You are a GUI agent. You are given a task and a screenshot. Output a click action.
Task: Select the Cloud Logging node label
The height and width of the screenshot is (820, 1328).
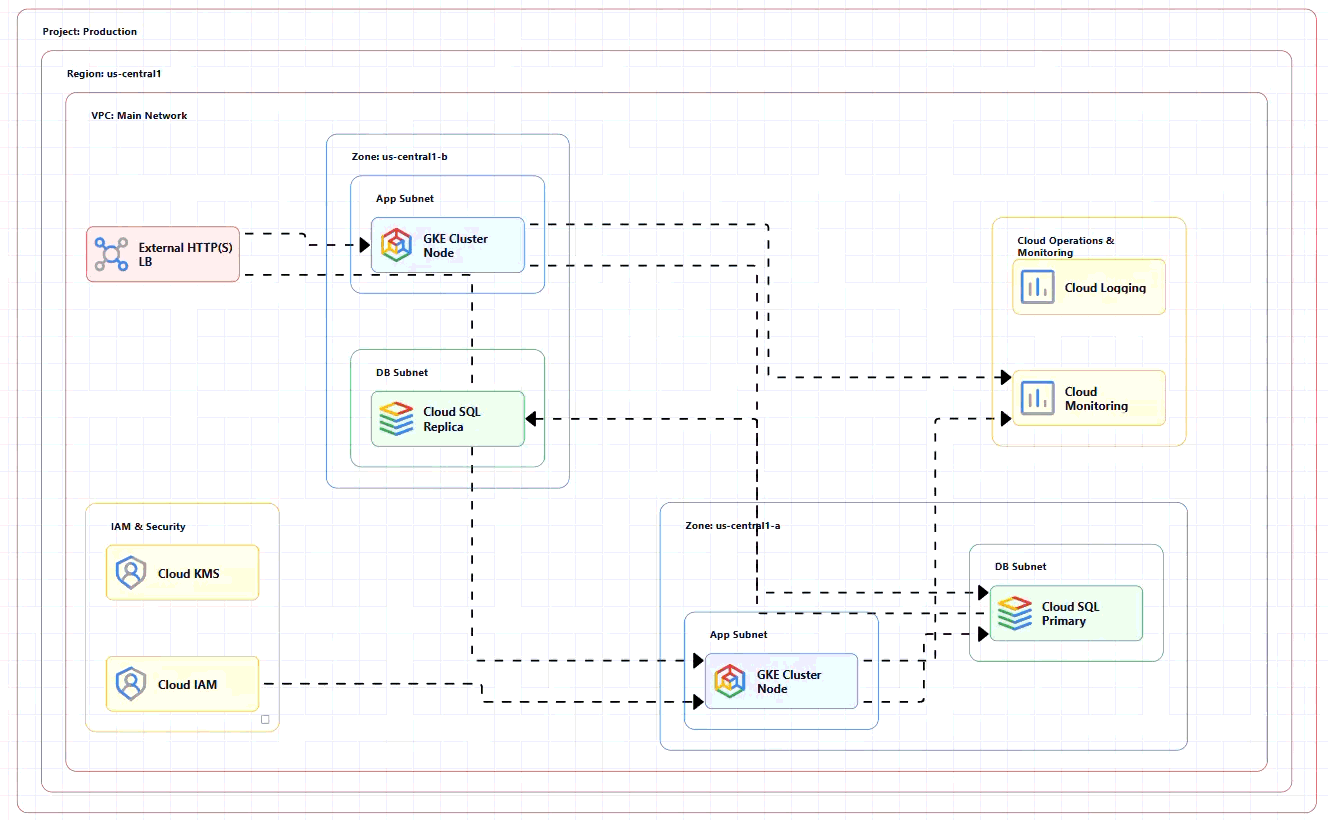pyautogui.click(x=1105, y=288)
